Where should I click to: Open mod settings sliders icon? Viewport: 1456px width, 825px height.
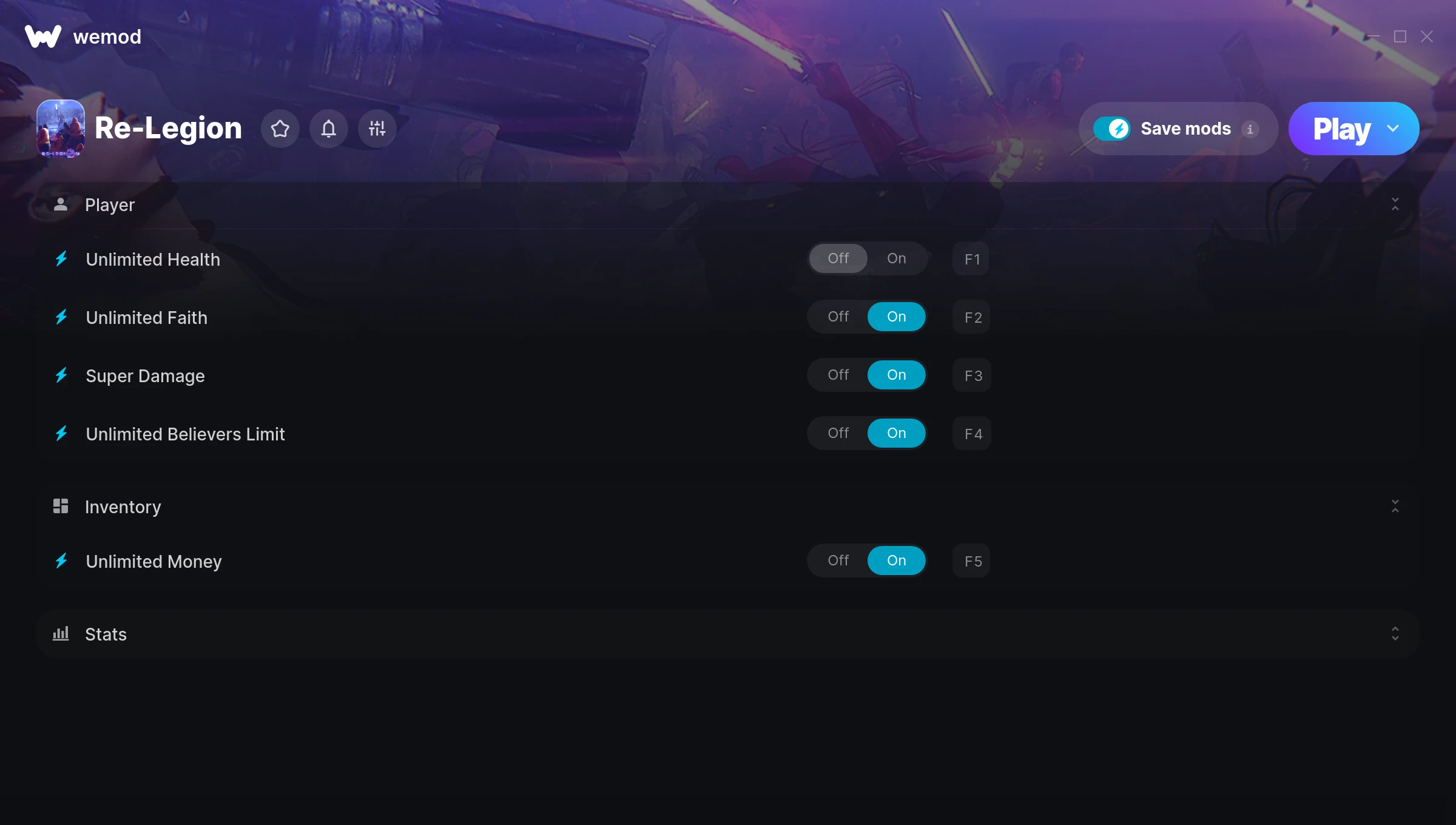tap(377, 129)
